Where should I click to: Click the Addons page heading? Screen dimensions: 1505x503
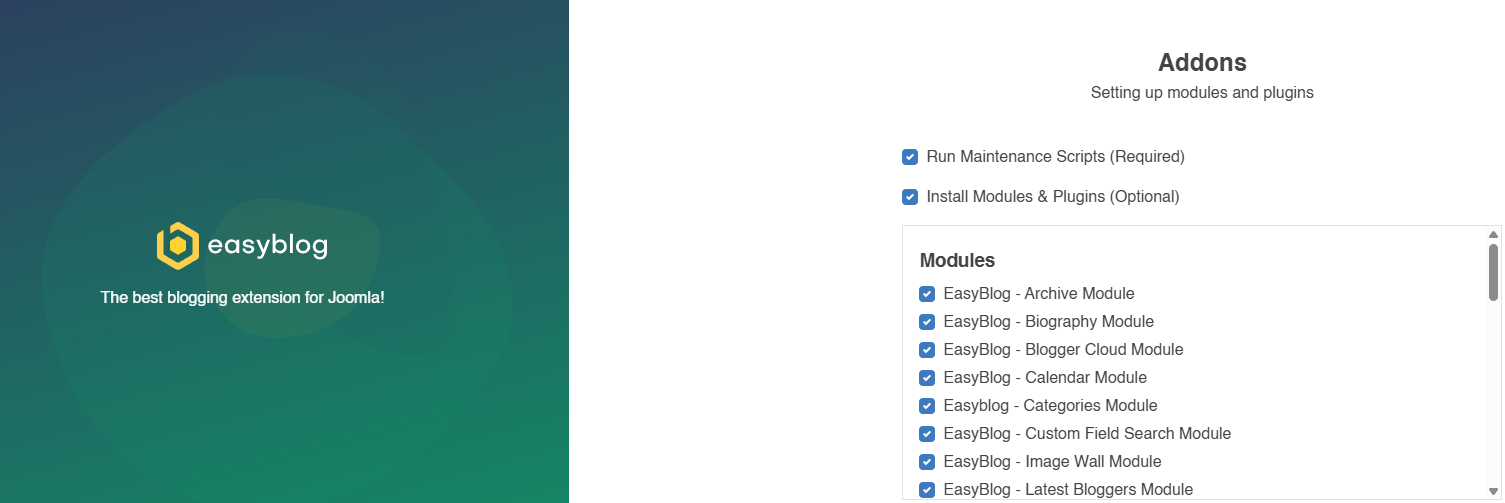click(1202, 62)
